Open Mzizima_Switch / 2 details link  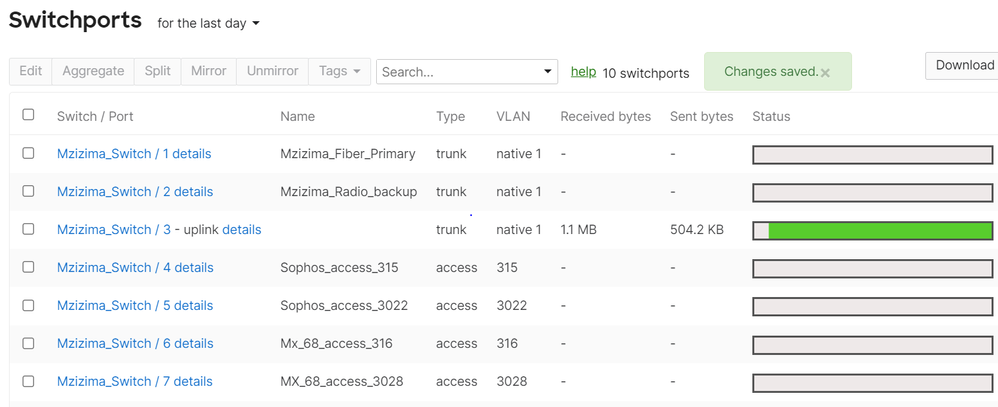135,191
